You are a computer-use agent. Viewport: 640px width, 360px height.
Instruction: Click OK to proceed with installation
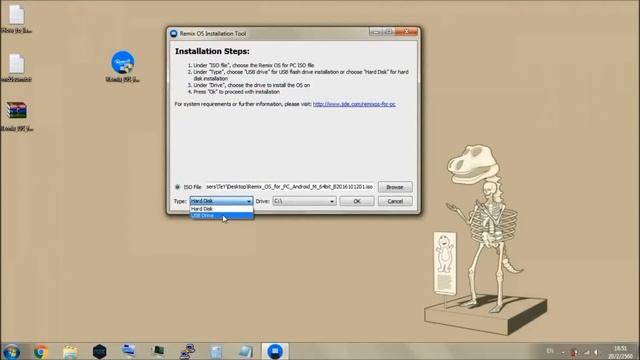point(357,201)
